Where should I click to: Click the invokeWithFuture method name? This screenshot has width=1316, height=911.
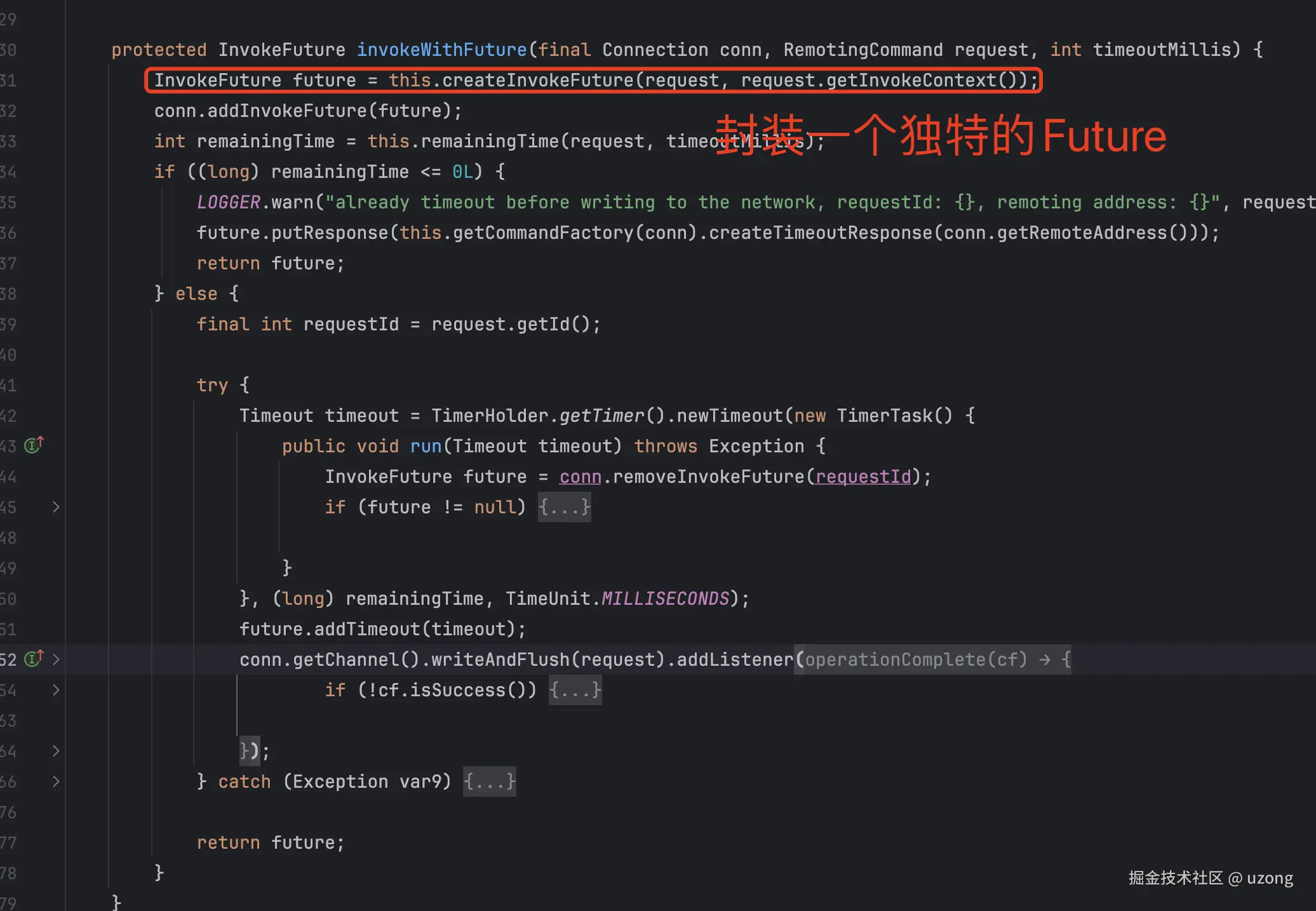[441, 50]
